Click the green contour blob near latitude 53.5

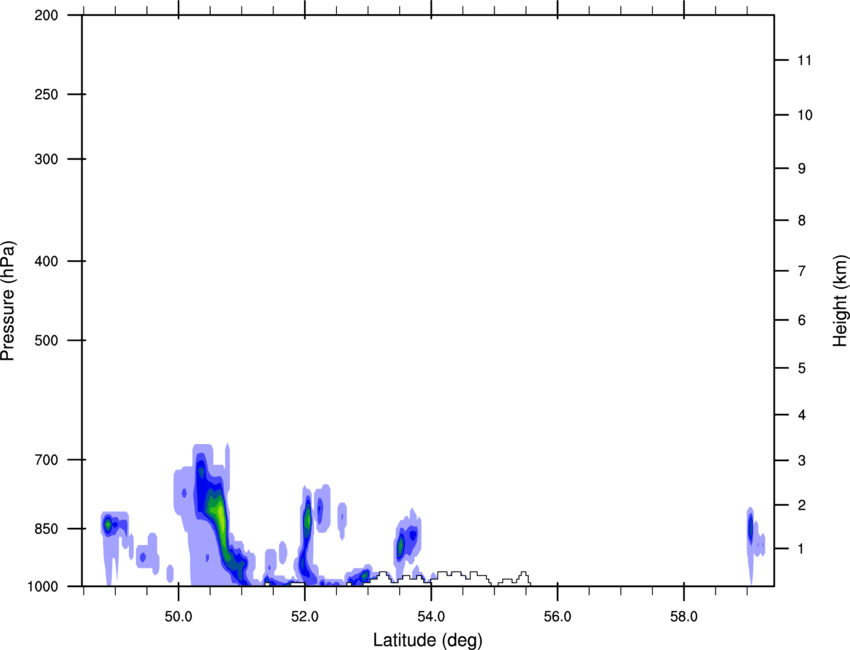[401, 545]
